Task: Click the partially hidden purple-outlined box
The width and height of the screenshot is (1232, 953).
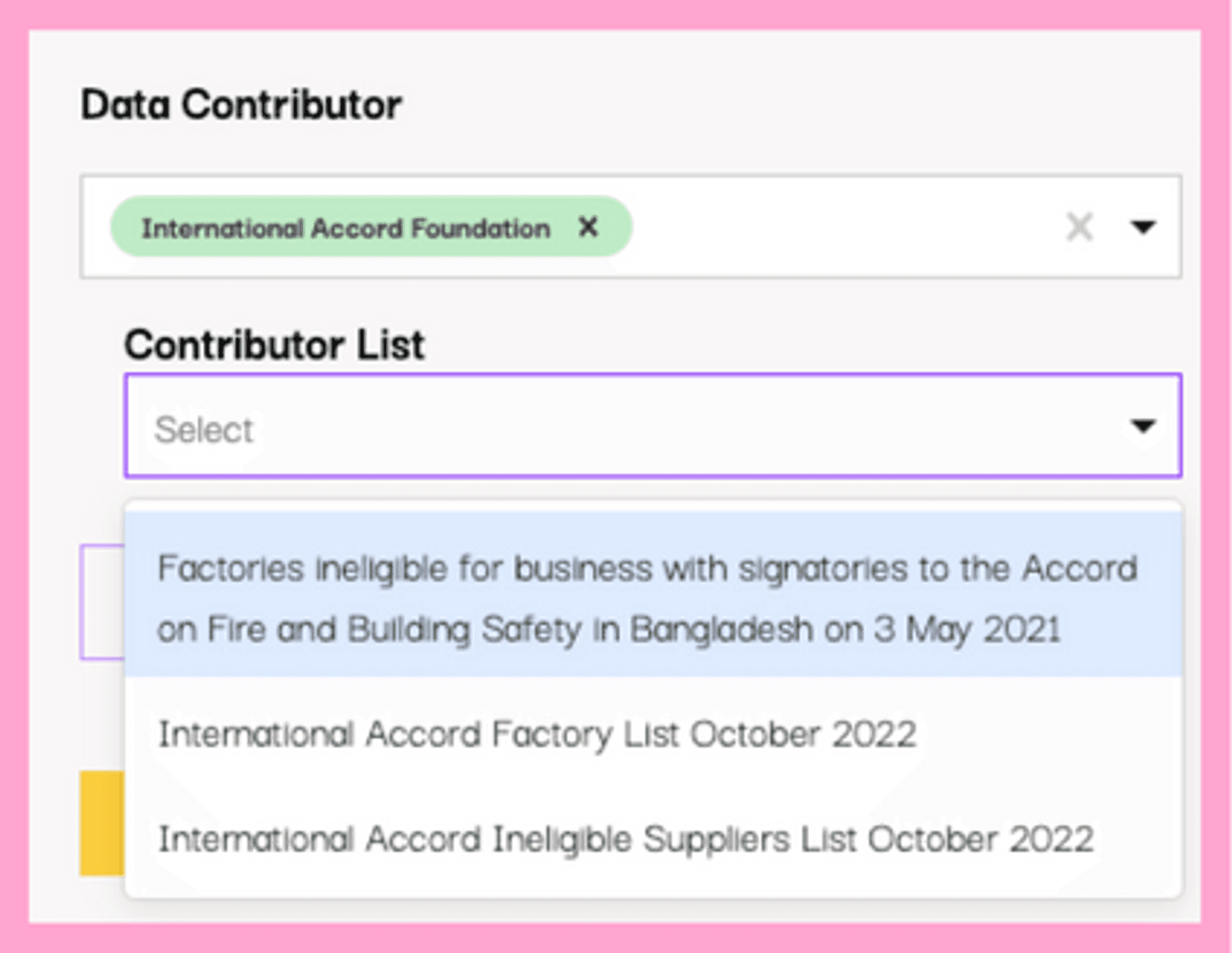Action: pos(103,601)
